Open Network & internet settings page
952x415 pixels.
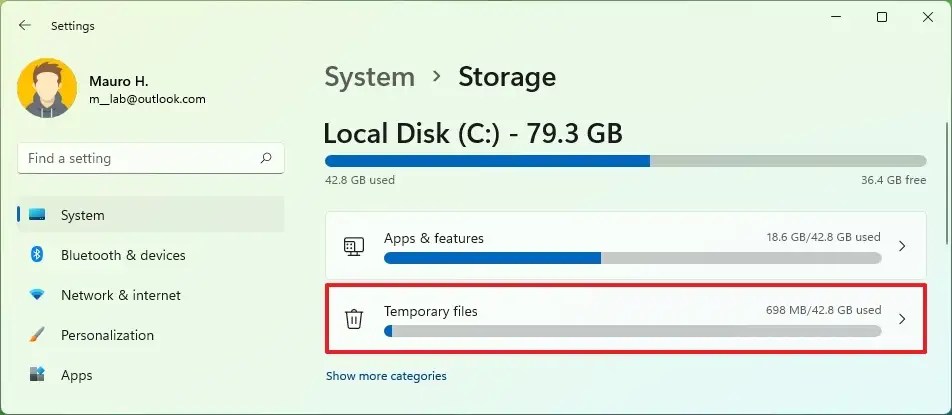pyautogui.click(x=121, y=295)
